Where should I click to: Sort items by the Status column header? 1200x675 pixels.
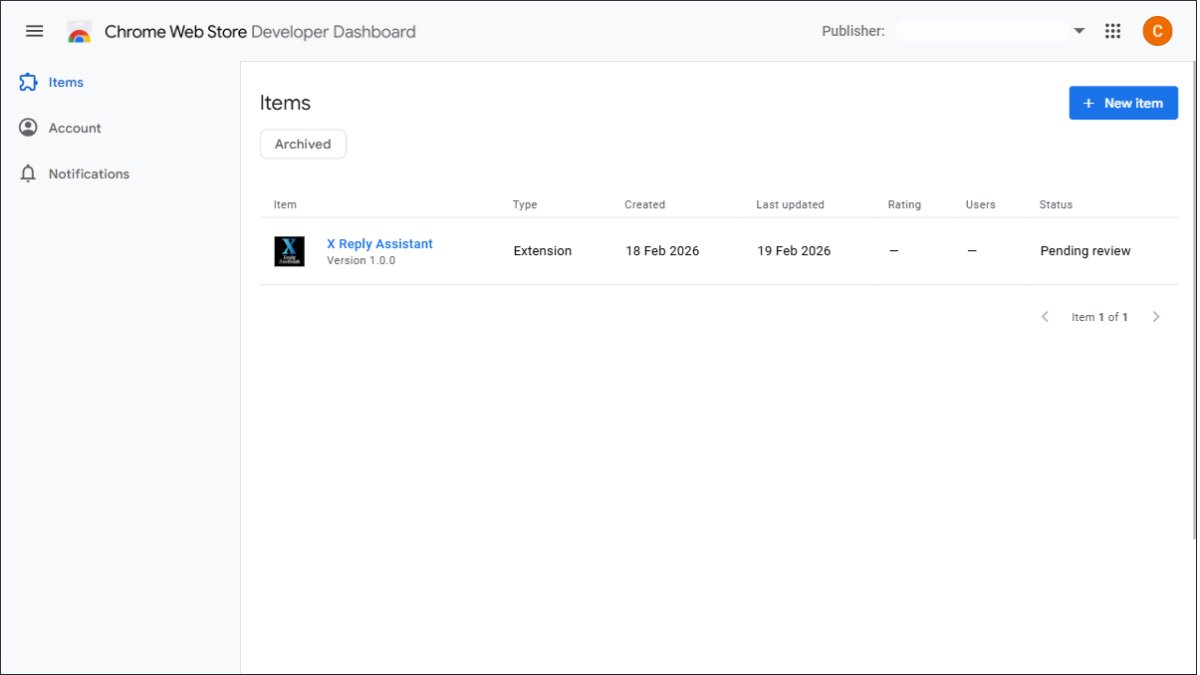tap(1055, 204)
